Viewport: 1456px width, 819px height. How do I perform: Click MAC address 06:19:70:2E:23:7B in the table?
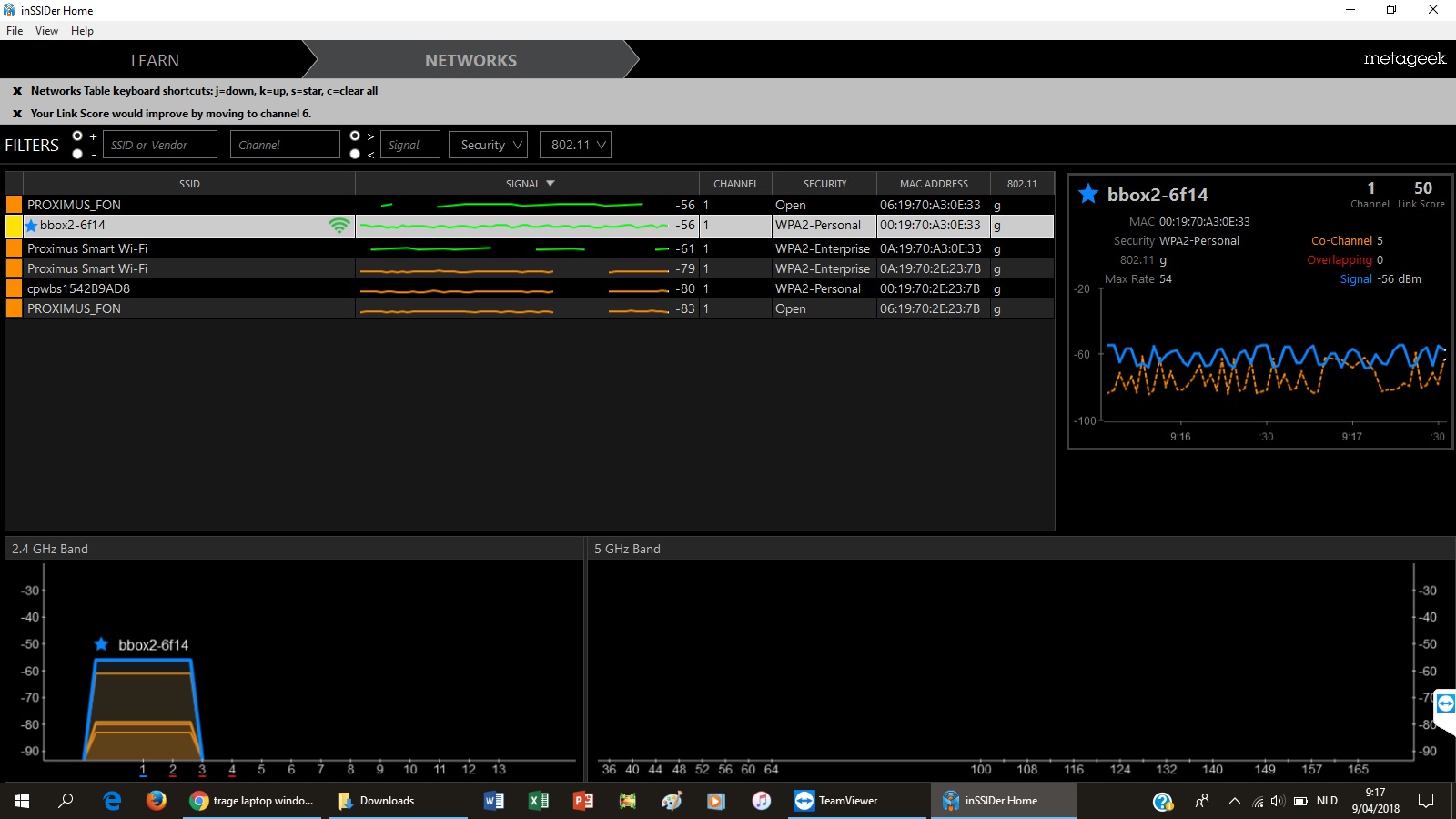coord(930,308)
